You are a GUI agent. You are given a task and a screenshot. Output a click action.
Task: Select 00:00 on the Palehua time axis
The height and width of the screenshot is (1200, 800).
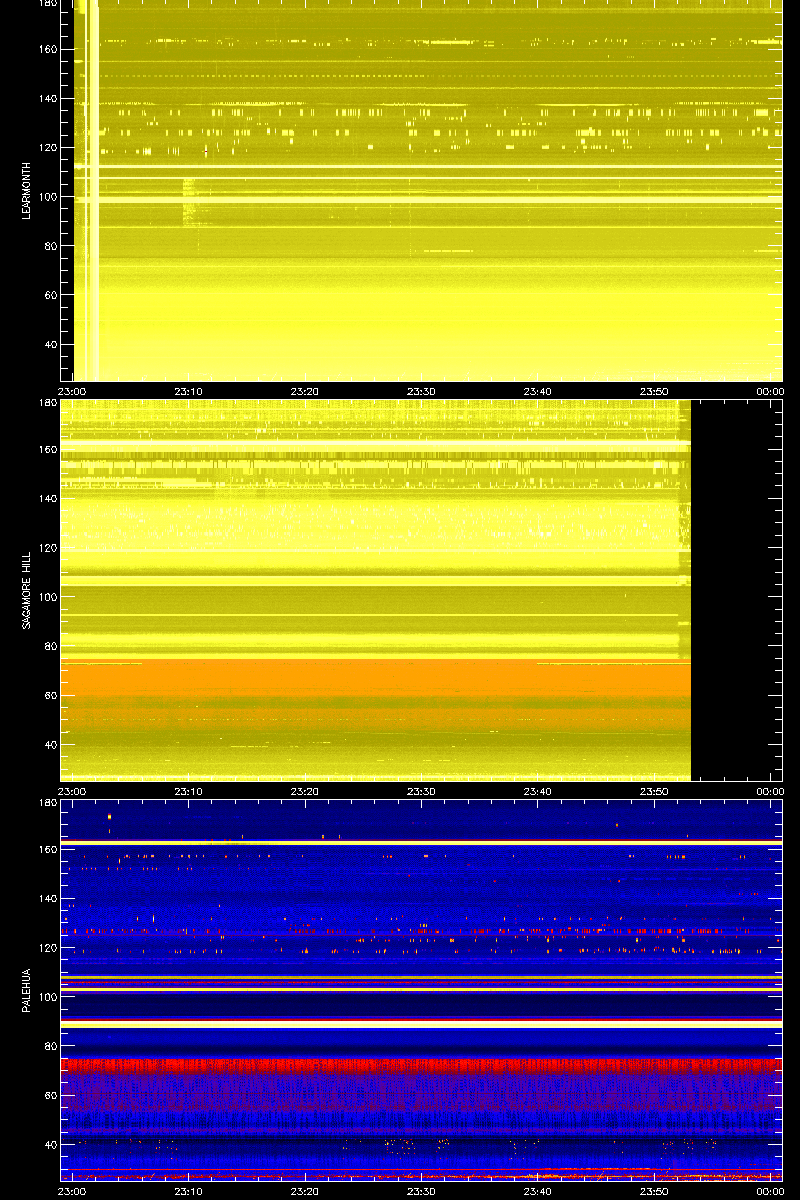pos(770,1191)
